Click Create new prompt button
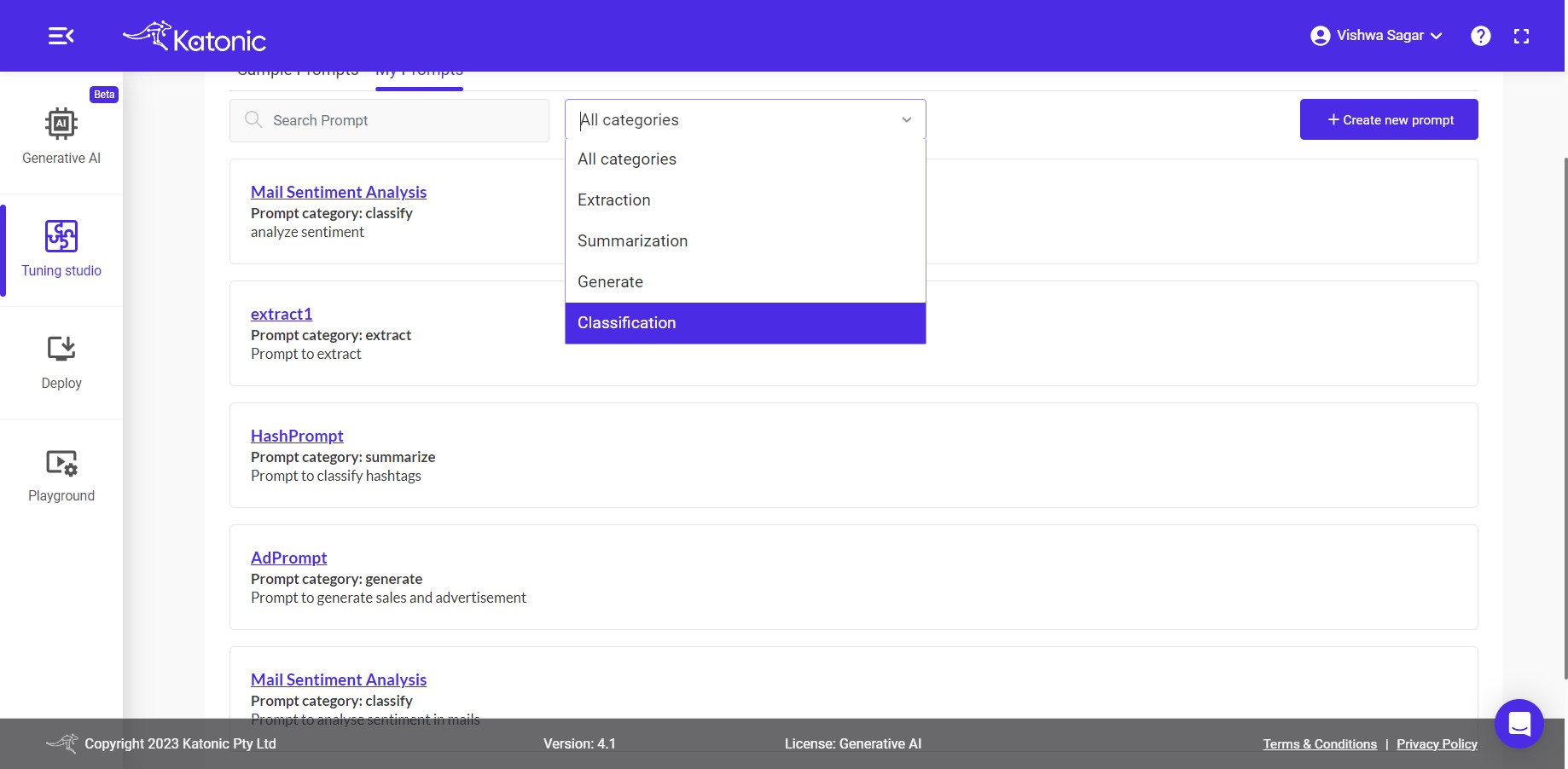1568x769 pixels. [x=1389, y=119]
